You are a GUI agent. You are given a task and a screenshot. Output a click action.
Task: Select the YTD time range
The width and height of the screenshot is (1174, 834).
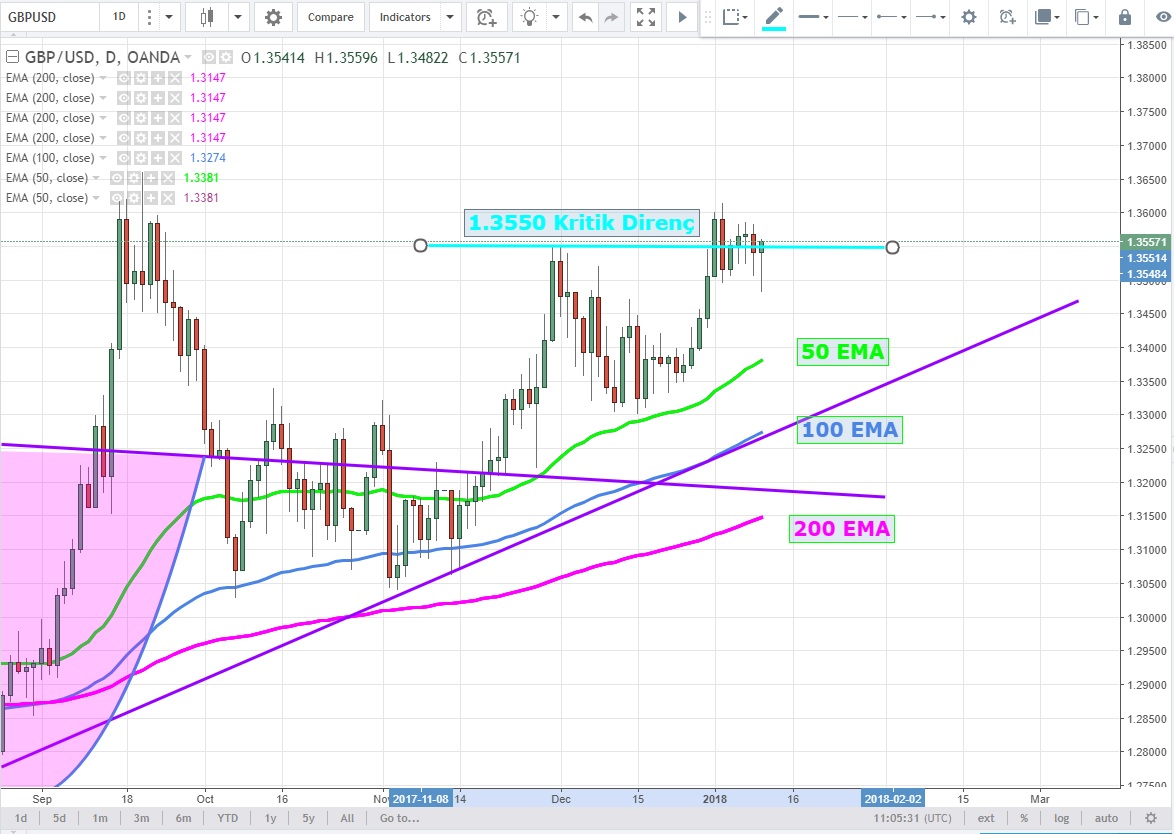(229, 818)
